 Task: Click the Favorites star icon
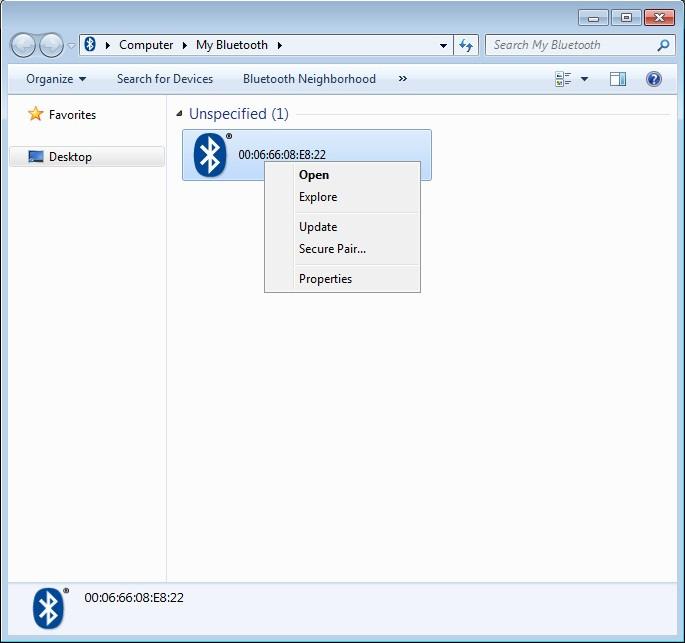[x=35, y=114]
